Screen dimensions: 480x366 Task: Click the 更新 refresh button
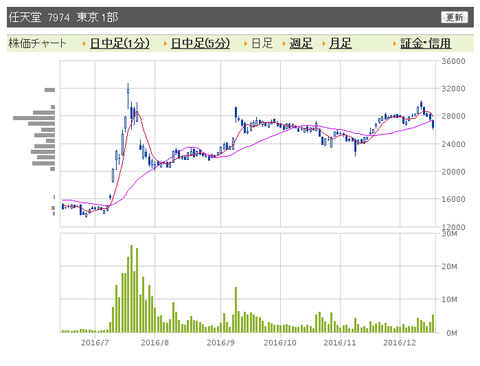coord(454,17)
